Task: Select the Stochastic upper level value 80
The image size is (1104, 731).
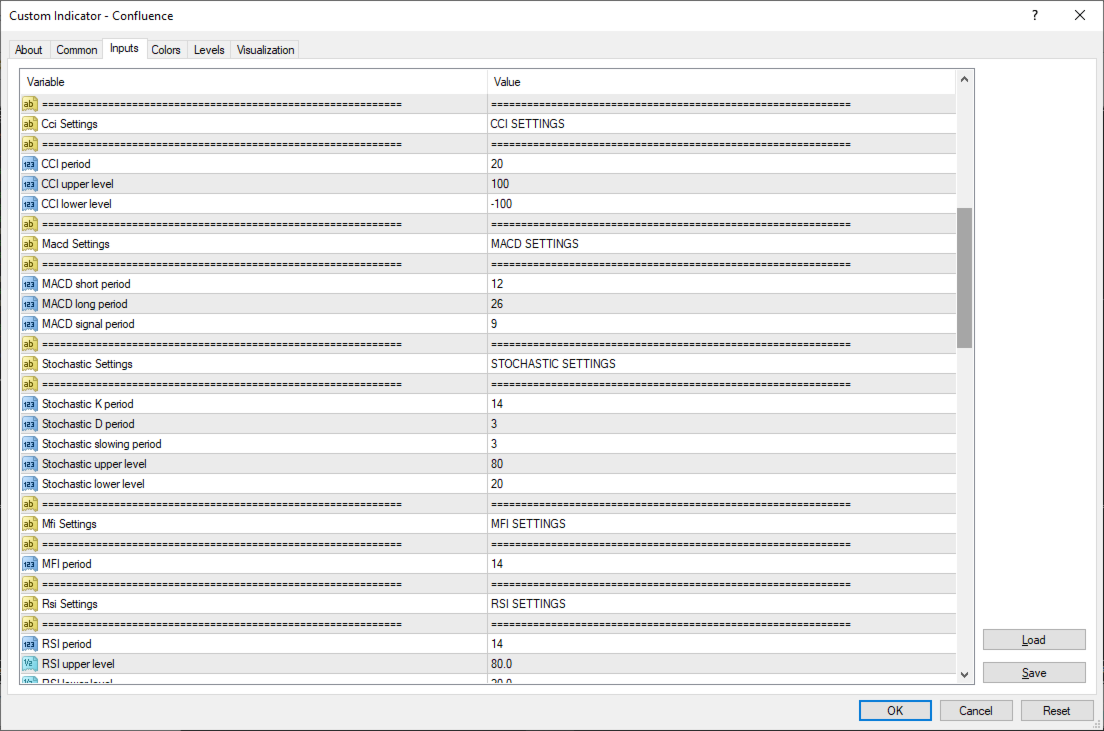Action: [722, 464]
